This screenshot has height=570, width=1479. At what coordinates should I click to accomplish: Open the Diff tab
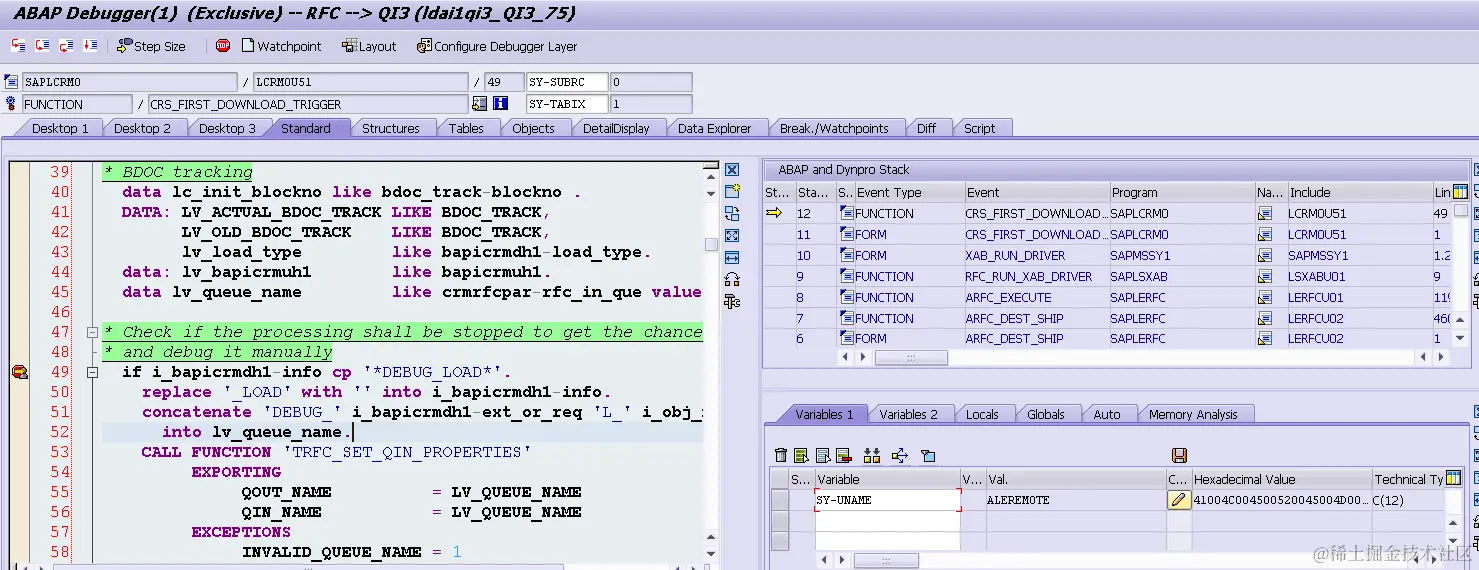click(927, 128)
